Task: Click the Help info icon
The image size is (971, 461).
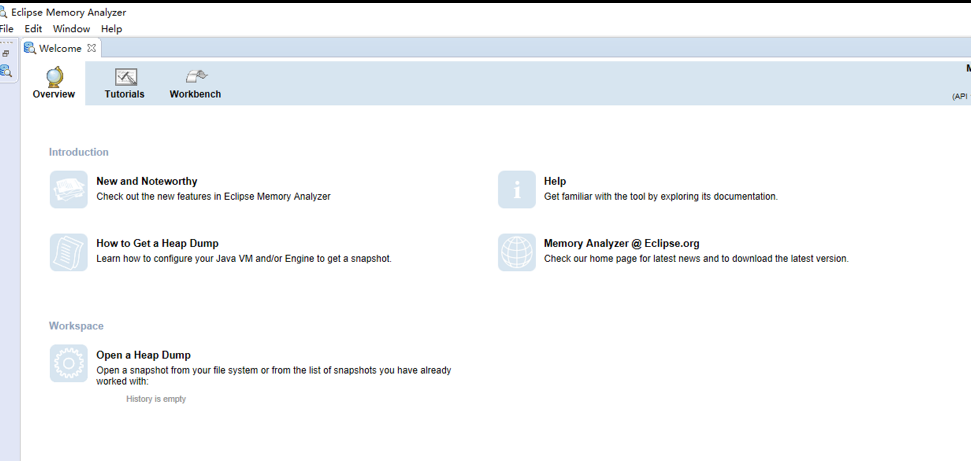Action: pyautogui.click(x=516, y=190)
